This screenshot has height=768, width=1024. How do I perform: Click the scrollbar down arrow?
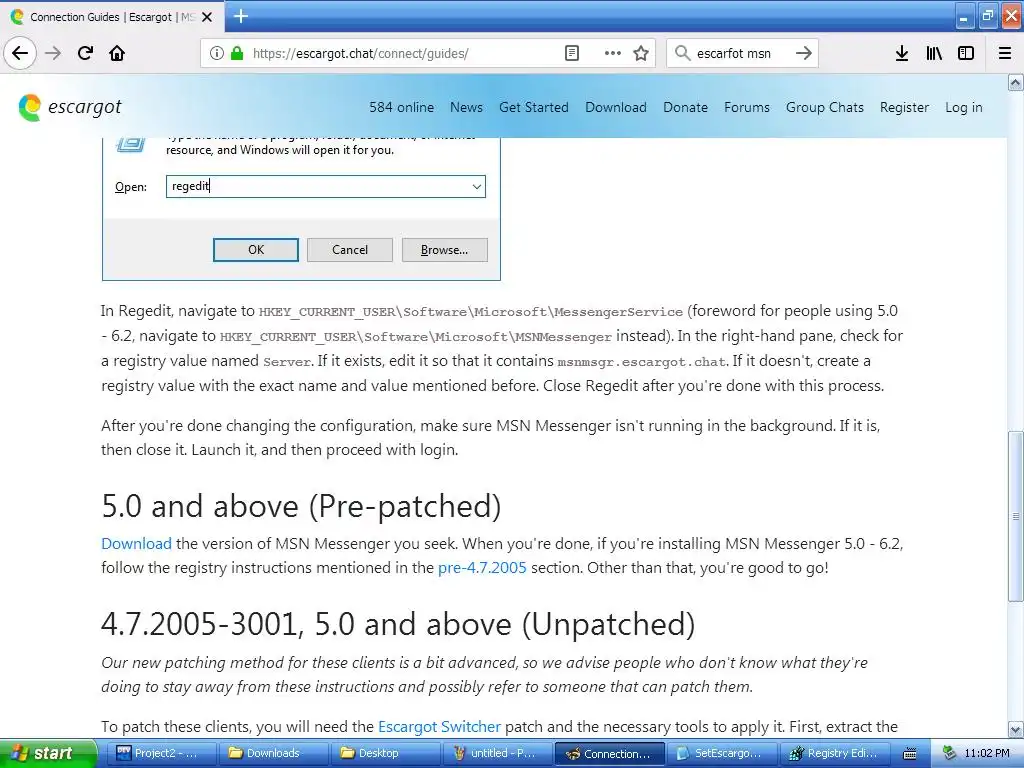pos(1015,729)
